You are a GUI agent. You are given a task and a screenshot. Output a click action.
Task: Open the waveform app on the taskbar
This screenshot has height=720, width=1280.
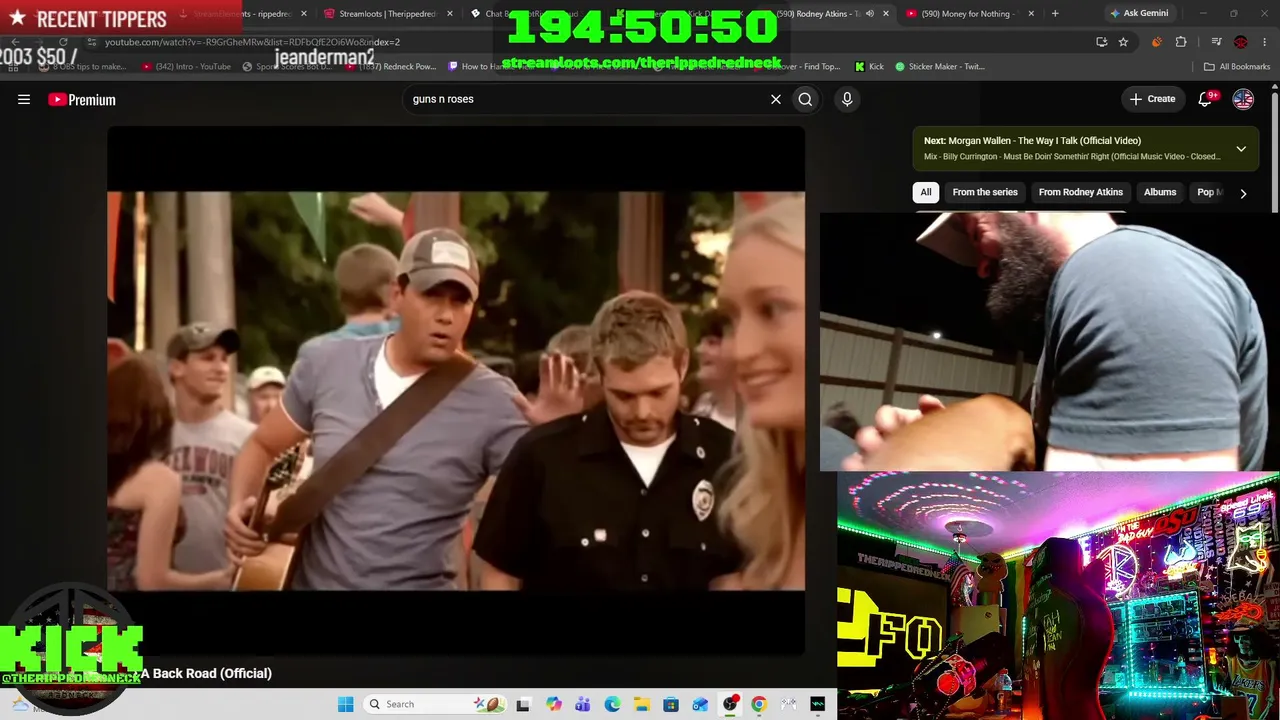pyautogui.click(x=818, y=704)
